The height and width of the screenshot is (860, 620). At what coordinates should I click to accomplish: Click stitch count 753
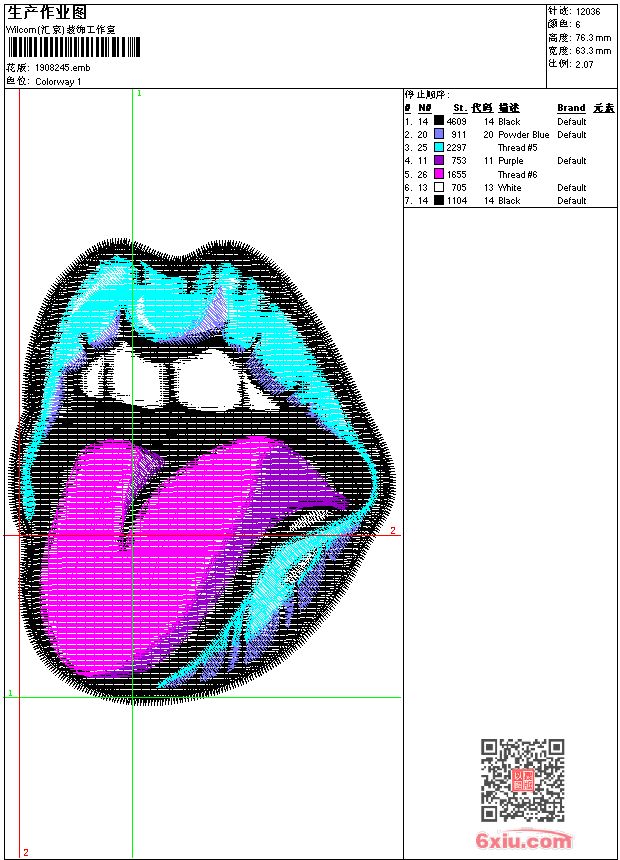click(459, 161)
